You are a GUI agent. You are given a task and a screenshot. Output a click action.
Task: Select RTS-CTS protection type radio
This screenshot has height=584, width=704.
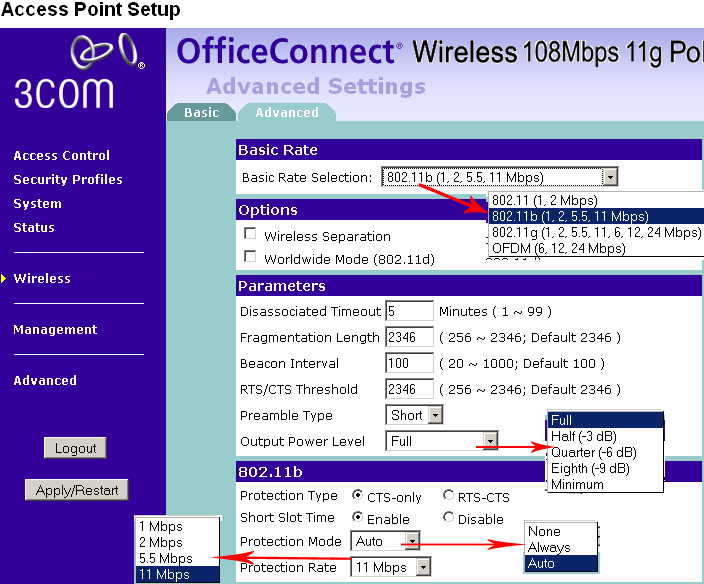coord(448,495)
